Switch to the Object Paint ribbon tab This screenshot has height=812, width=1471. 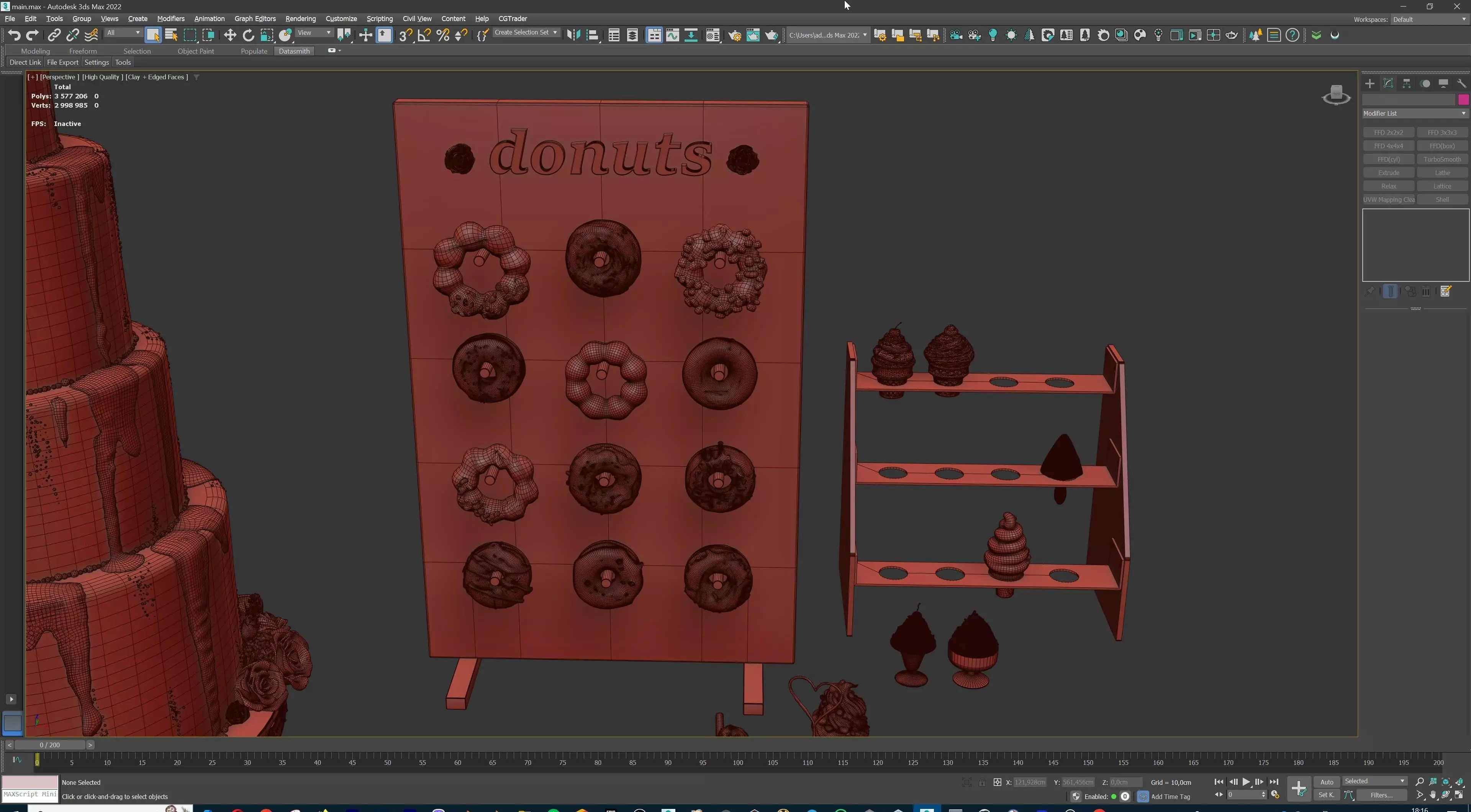point(195,51)
